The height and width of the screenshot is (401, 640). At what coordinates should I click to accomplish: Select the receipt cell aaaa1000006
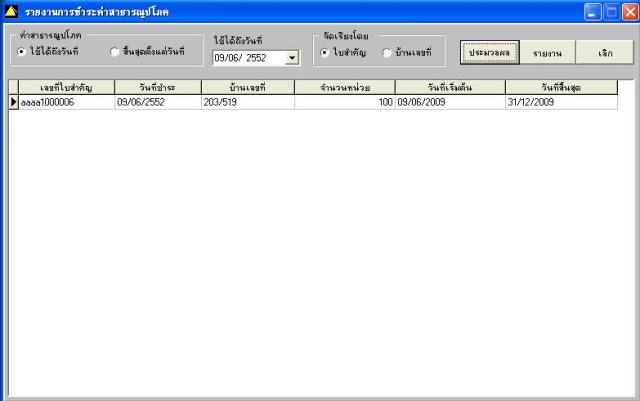pos(67,102)
